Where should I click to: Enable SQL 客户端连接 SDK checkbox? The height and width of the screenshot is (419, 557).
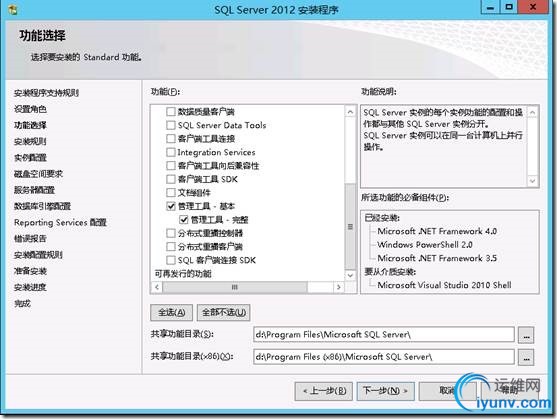[171, 260]
